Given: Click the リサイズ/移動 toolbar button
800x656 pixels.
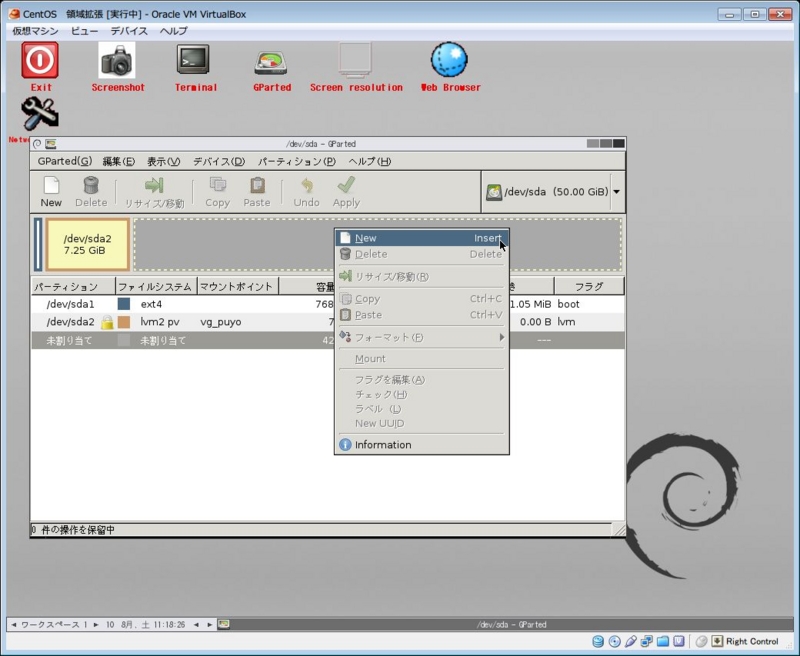Looking at the screenshot, I should [154, 192].
